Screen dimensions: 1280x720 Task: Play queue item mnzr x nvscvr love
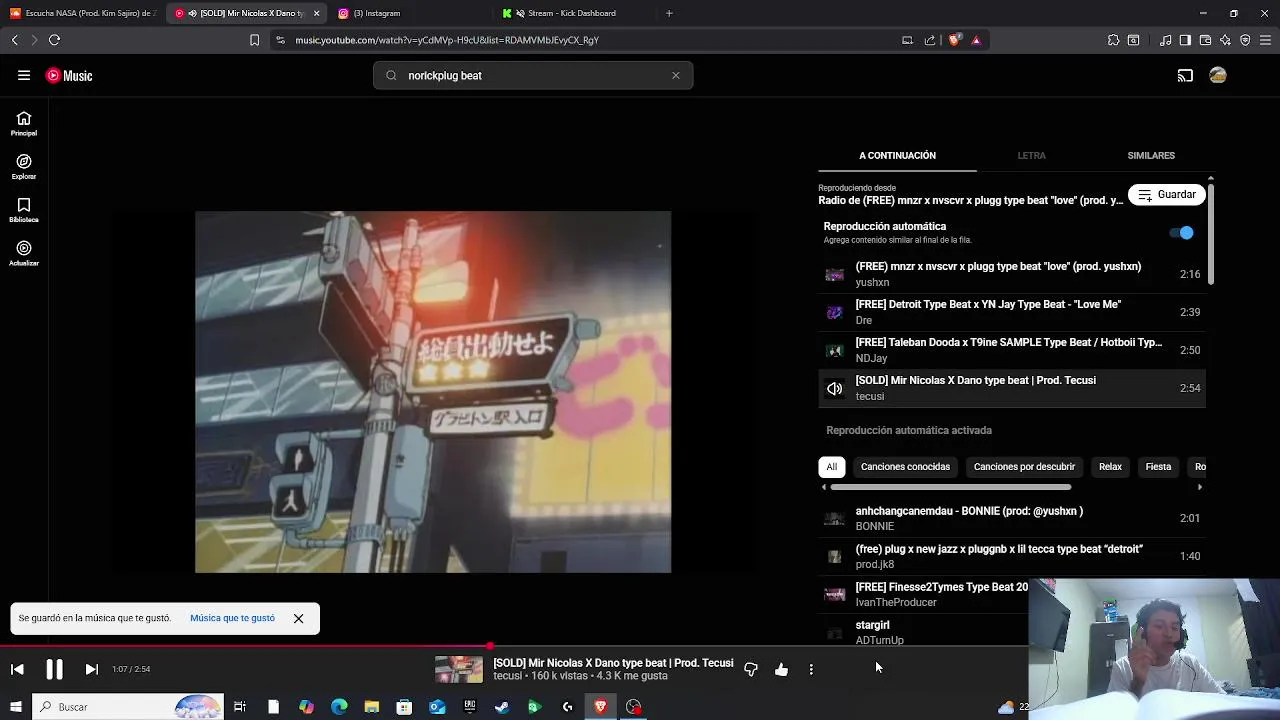click(x=1012, y=274)
